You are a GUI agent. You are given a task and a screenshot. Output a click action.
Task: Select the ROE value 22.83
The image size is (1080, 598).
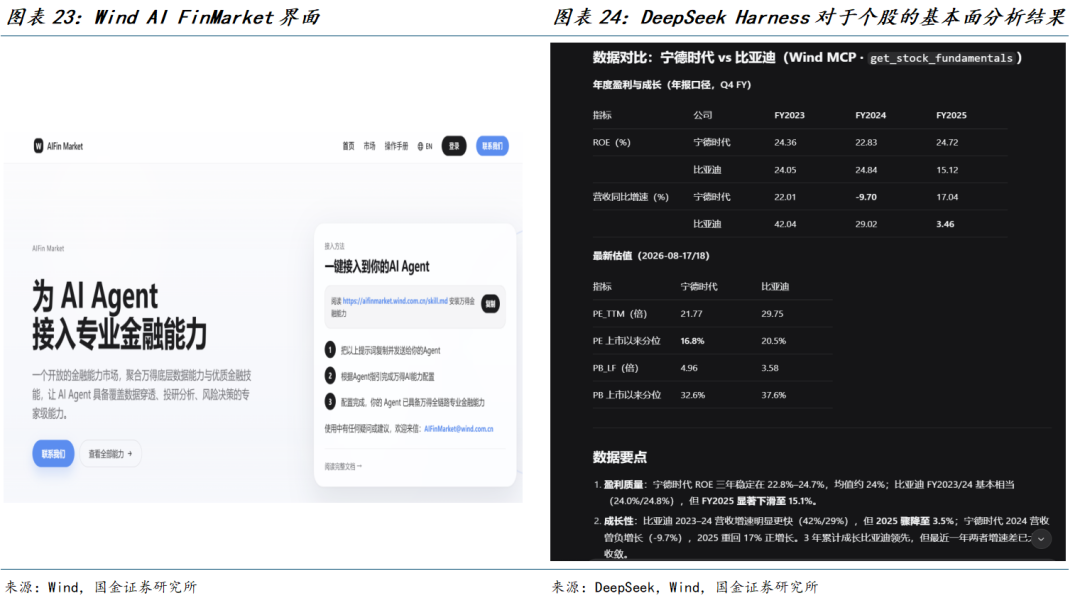866,143
